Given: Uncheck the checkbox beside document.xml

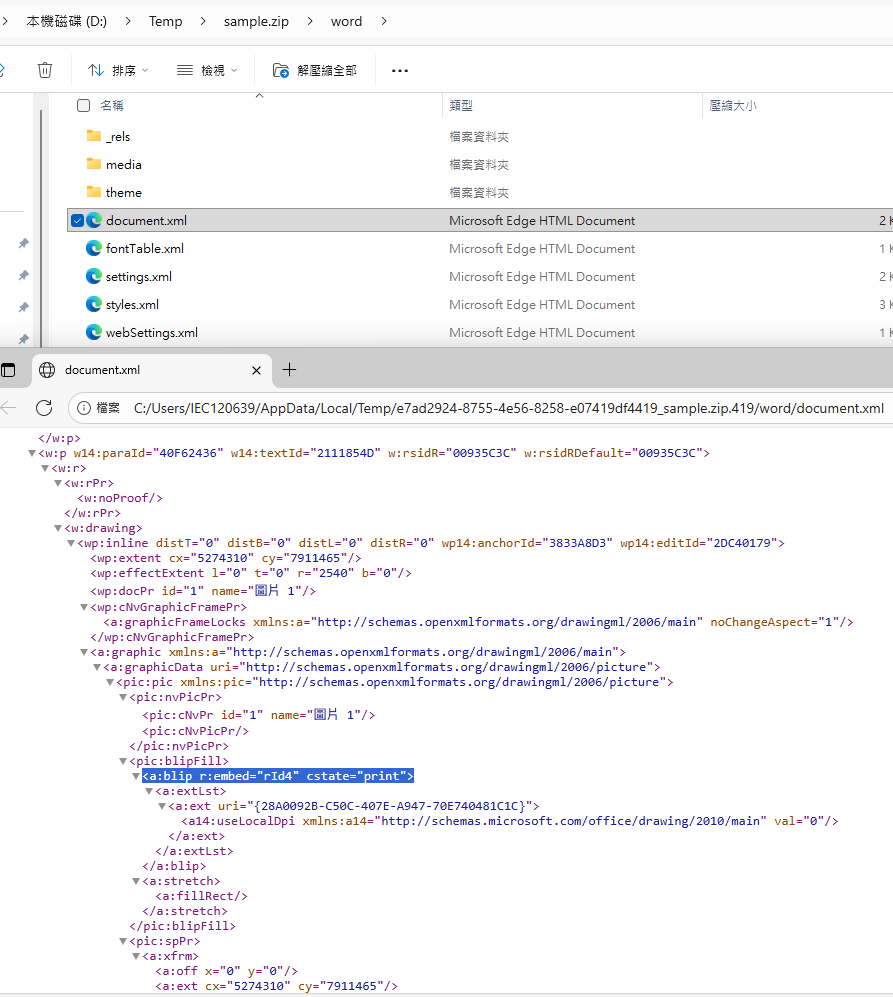Looking at the screenshot, I should coord(77,220).
